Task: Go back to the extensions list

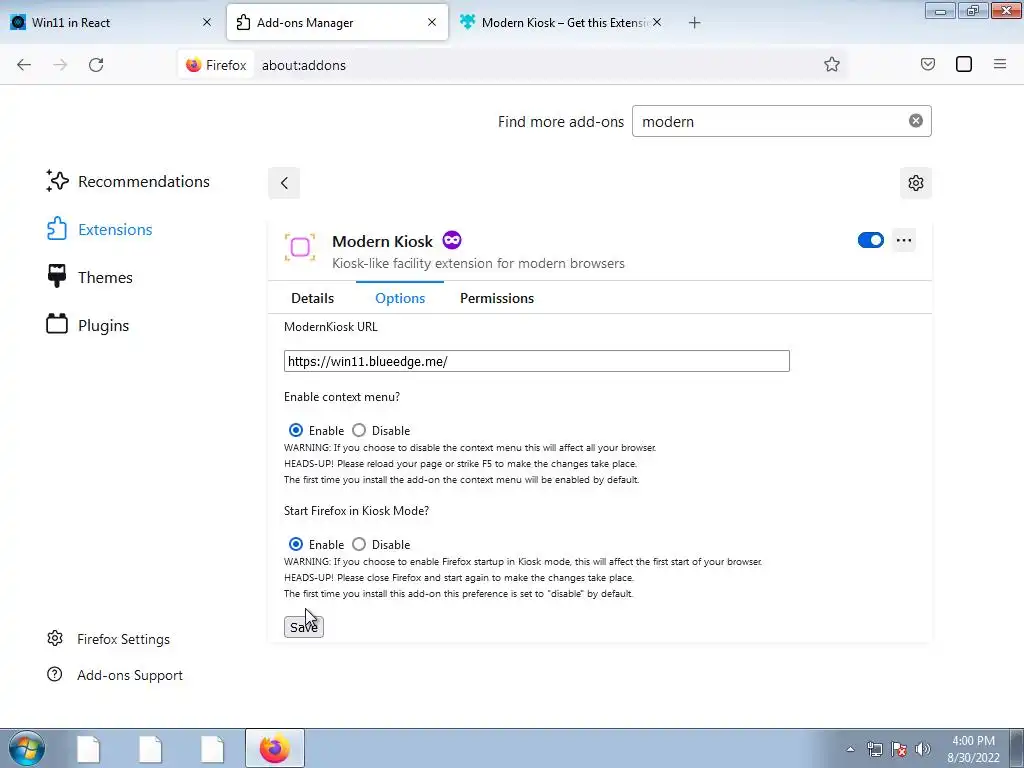Action: pyautogui.click(x=284, y=183)
